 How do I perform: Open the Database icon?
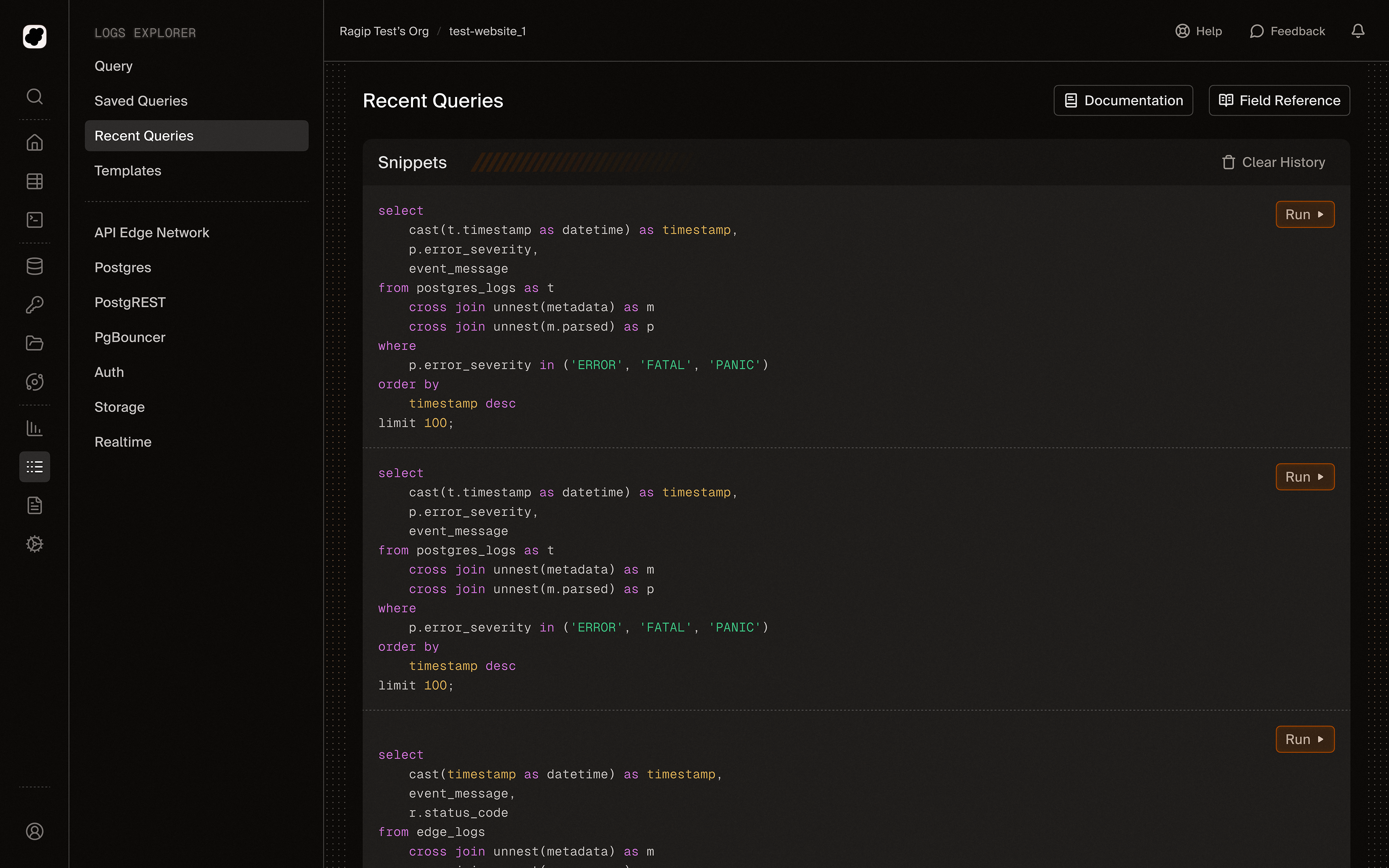[35, 266]
